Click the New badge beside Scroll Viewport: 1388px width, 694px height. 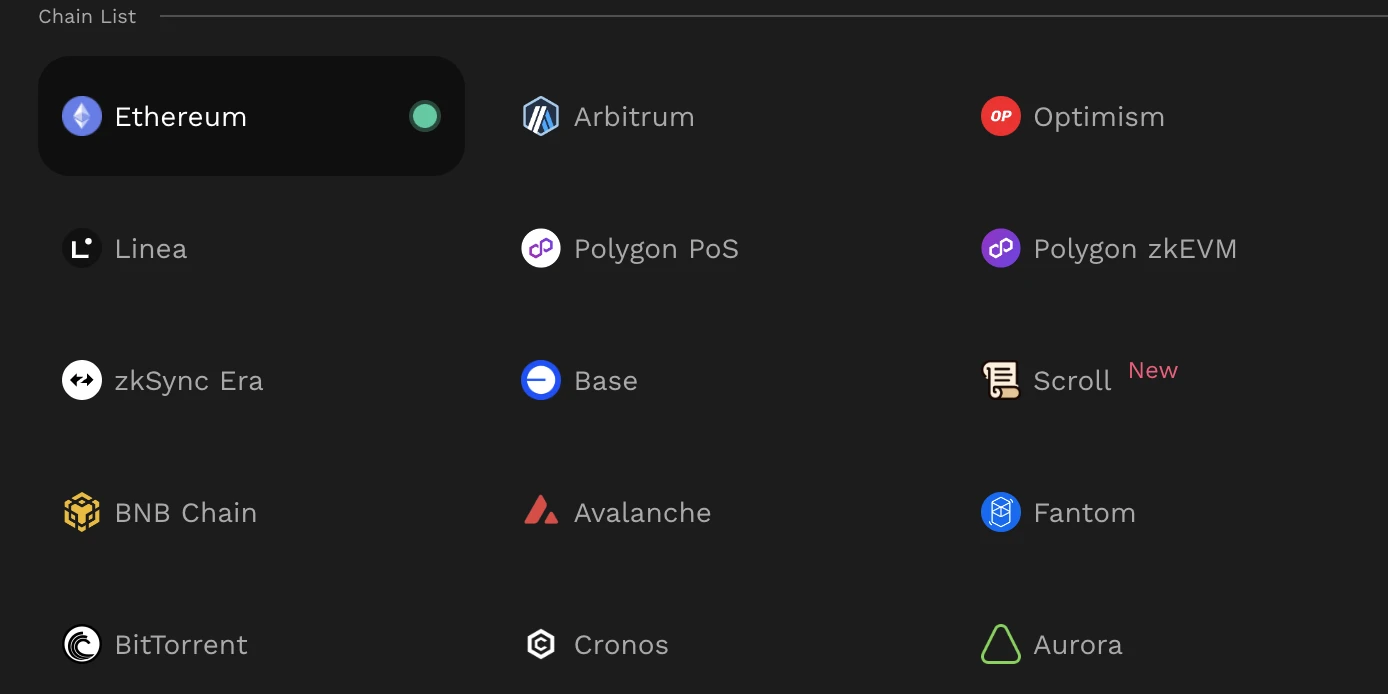1153,370
